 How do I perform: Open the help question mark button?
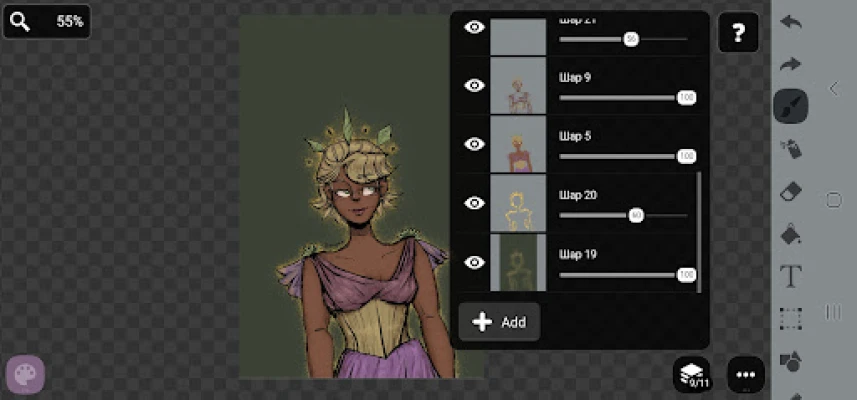(x=738, y=33)
